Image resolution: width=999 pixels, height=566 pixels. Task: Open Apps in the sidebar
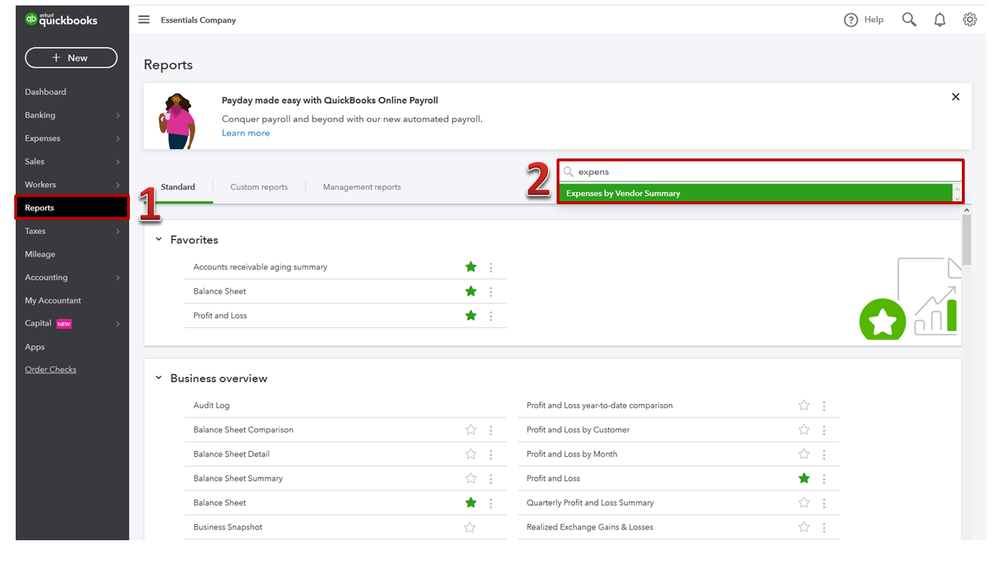pyautogui.click(x=34, y=347)
